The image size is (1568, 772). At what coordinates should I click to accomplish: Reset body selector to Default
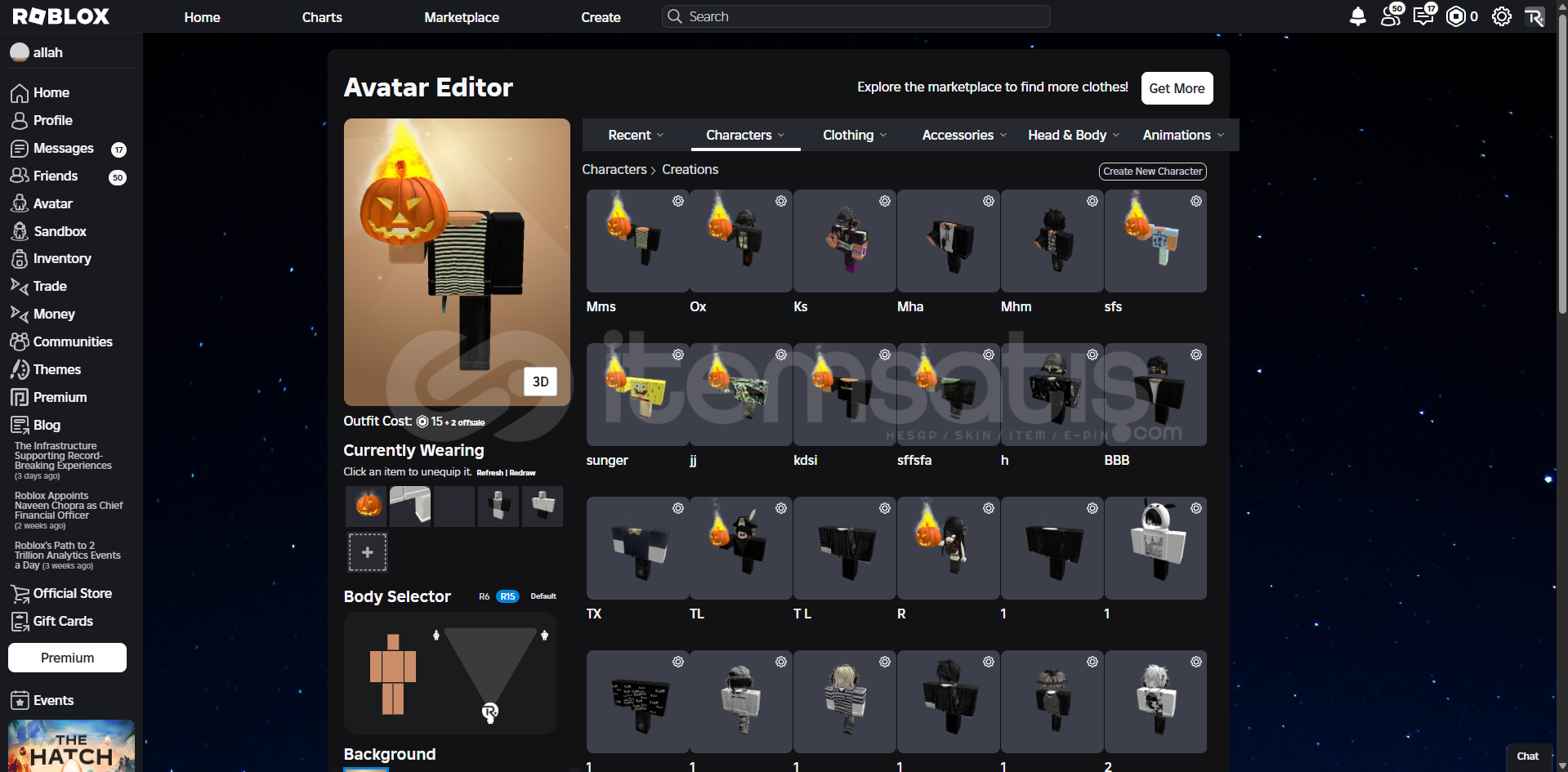pos(543,596)
